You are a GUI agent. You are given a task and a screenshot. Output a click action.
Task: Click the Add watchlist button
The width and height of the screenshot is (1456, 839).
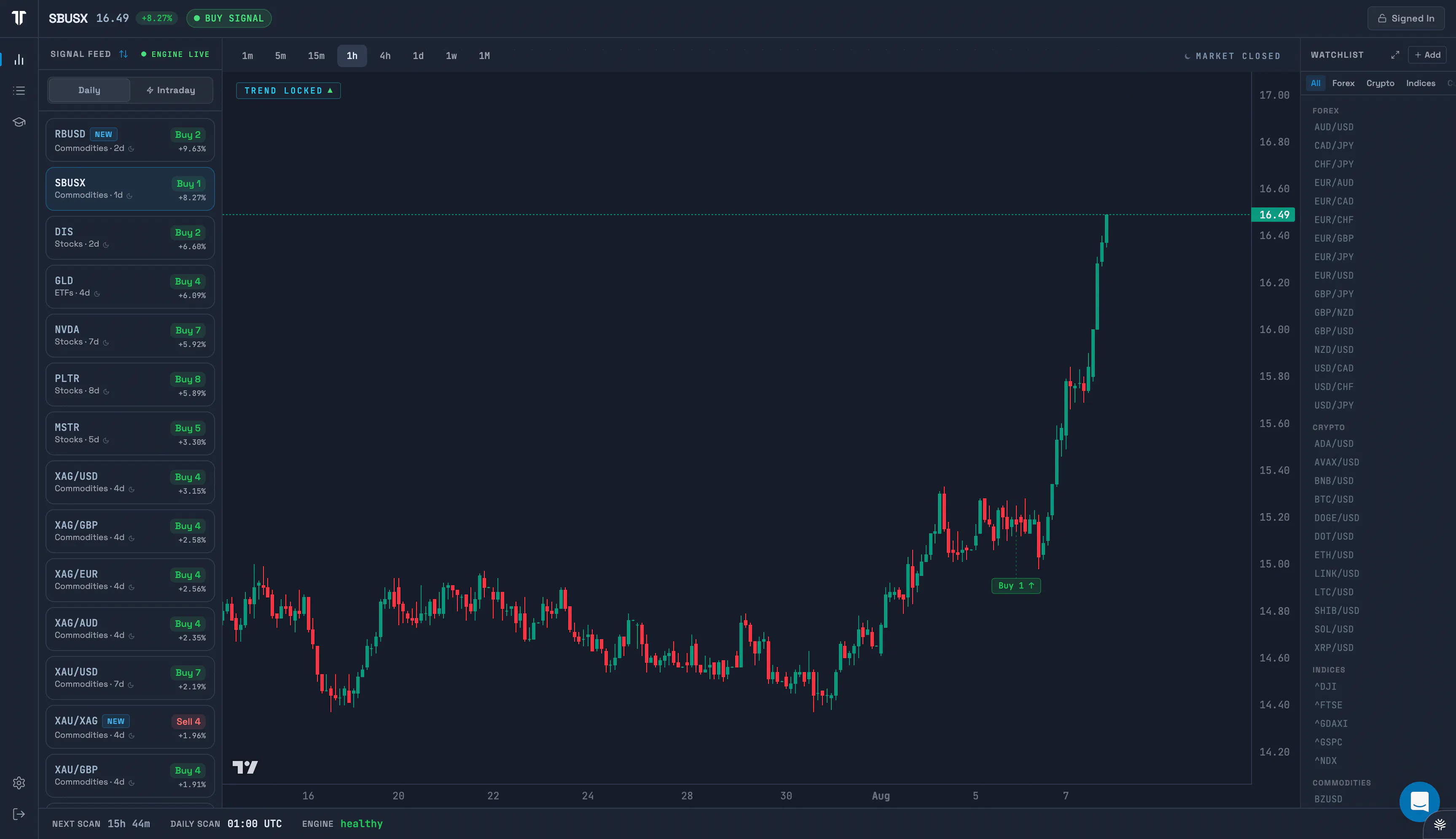pos(1427,55)
